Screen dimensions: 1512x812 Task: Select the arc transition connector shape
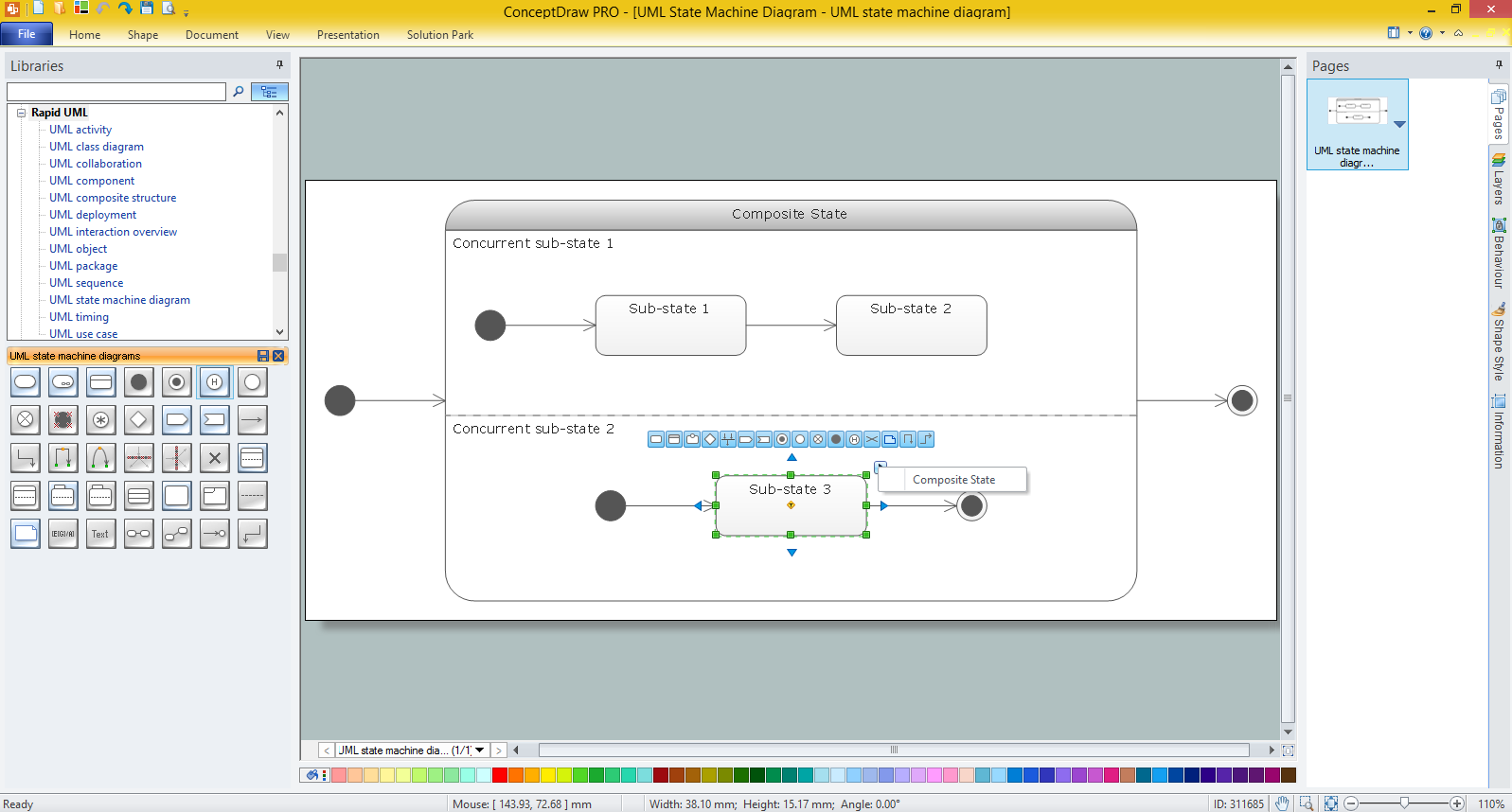tap(101, 458)
